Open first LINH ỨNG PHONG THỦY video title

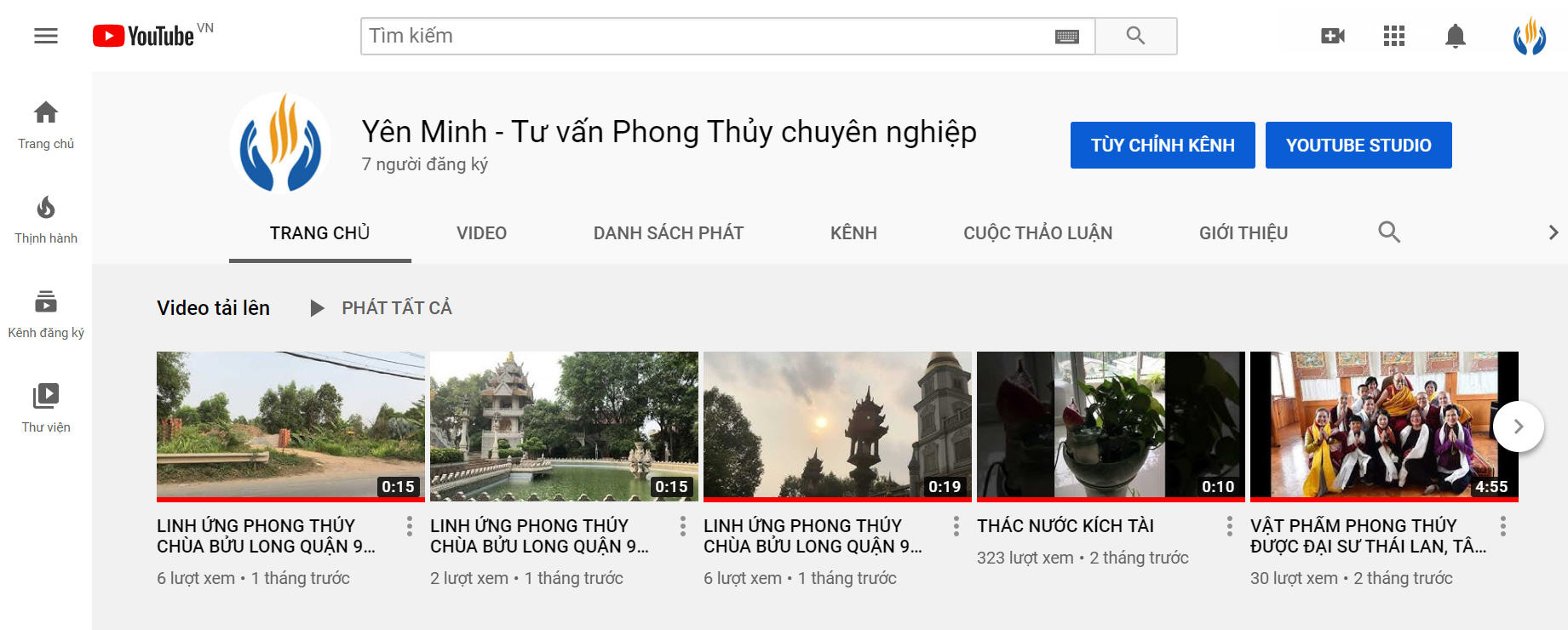266,535
